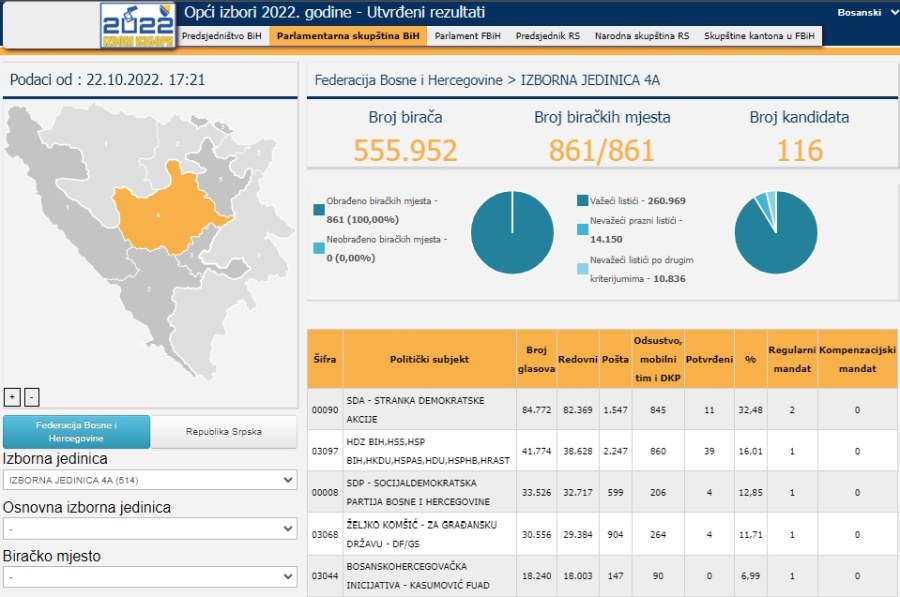Switch to the Republika Srpska toggle

pos(224,432)
